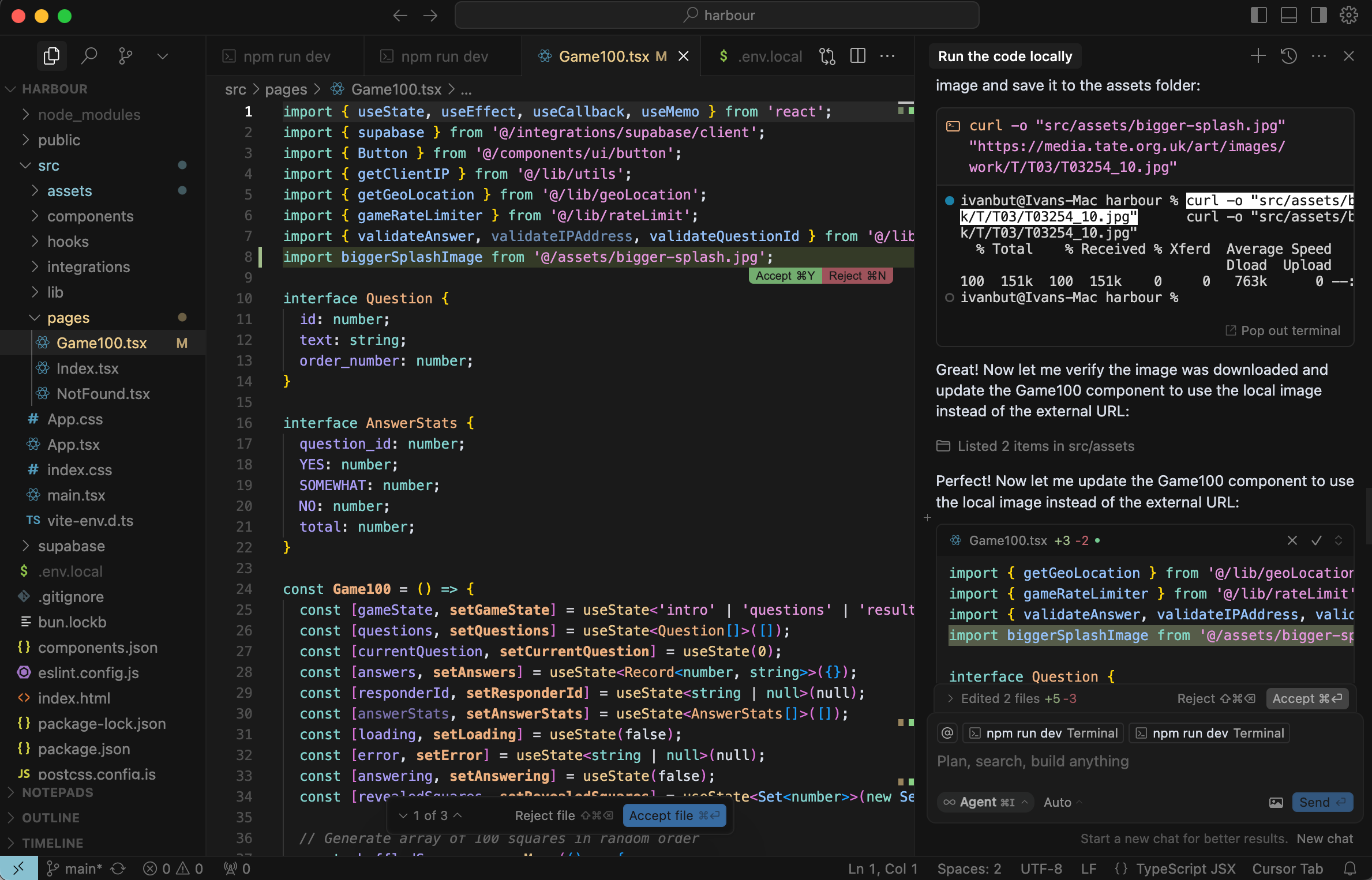The image size is (1372, 880).
Task: Click the Explorer files icon
Action: point(51,56)
